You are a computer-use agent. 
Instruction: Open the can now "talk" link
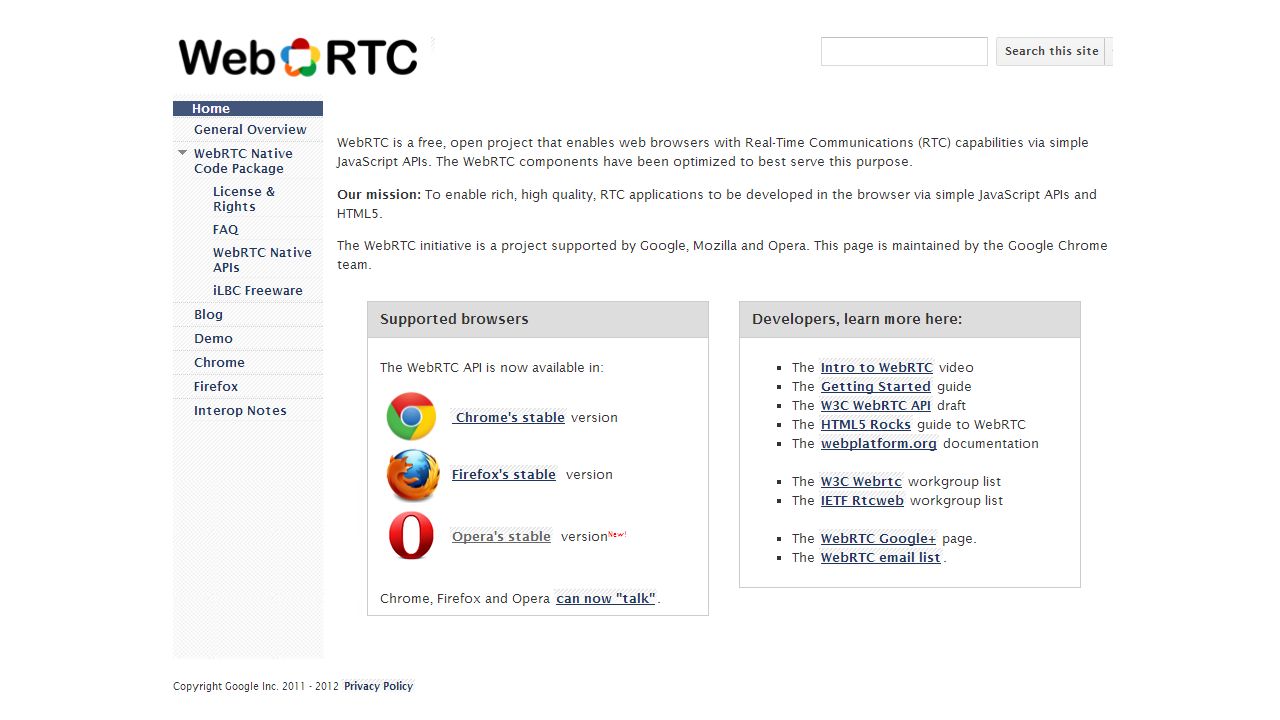point(606,599)
